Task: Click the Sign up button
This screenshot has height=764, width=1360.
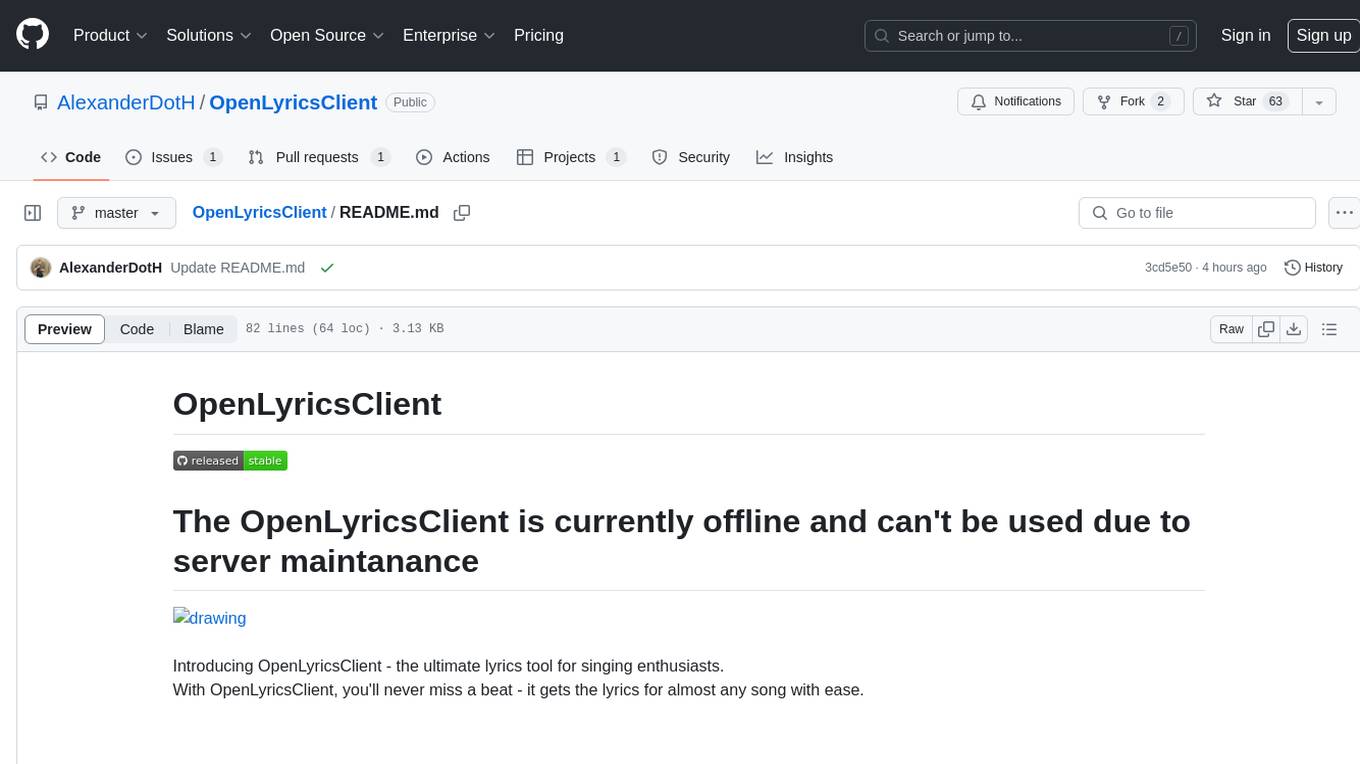Action: click(1323, 35)
